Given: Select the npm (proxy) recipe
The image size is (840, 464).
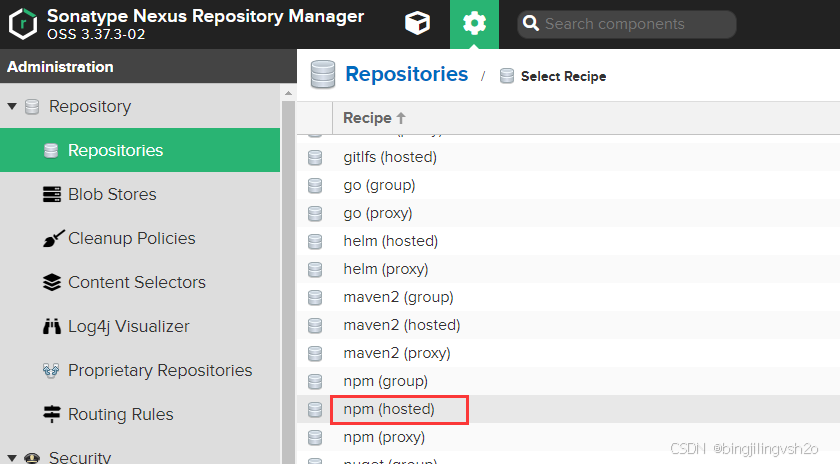Looking at the screenshot, I should pyautogui.click(x=384, y=437).
